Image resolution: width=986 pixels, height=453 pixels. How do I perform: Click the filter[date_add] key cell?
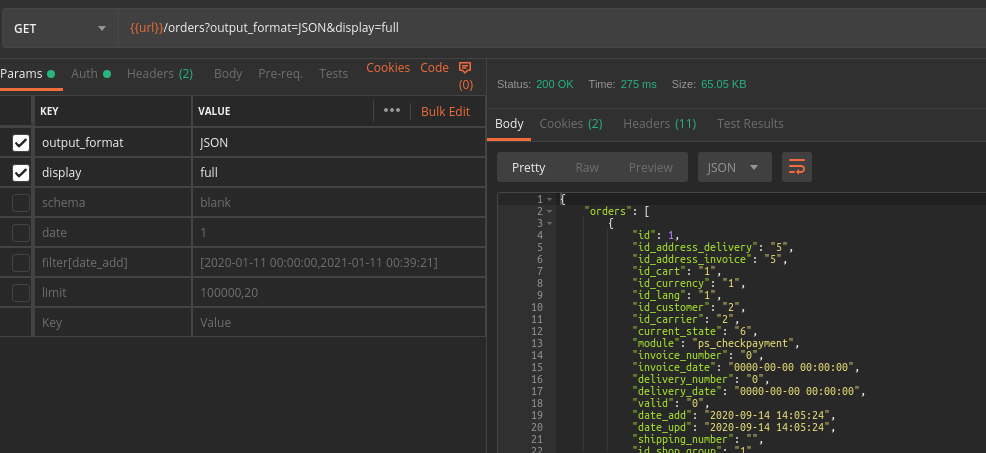113,262
